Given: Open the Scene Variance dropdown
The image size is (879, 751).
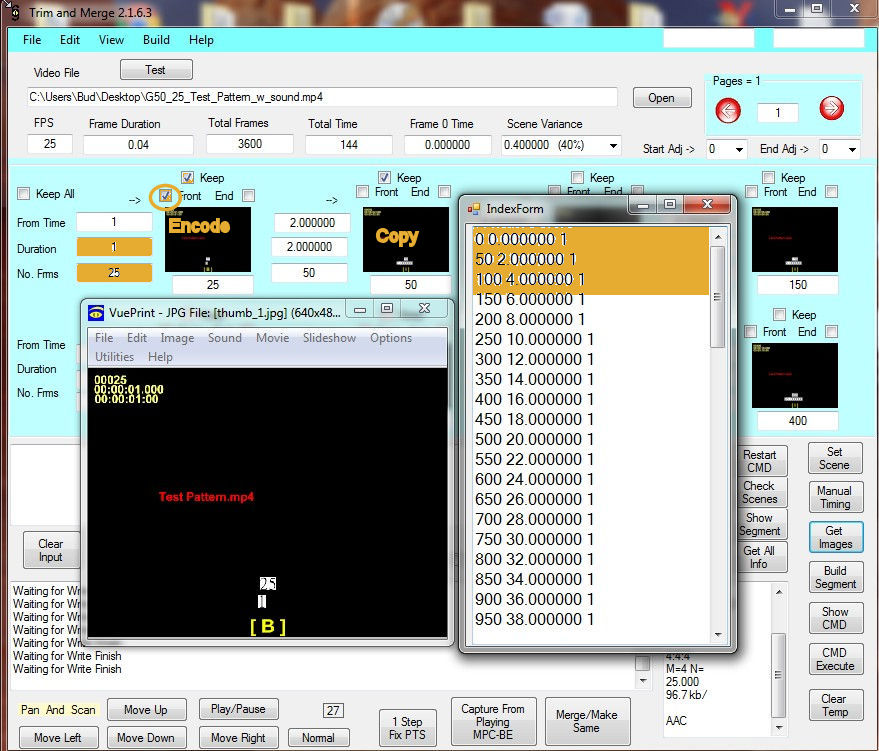Looking at the screenshot, I should 614,146.
